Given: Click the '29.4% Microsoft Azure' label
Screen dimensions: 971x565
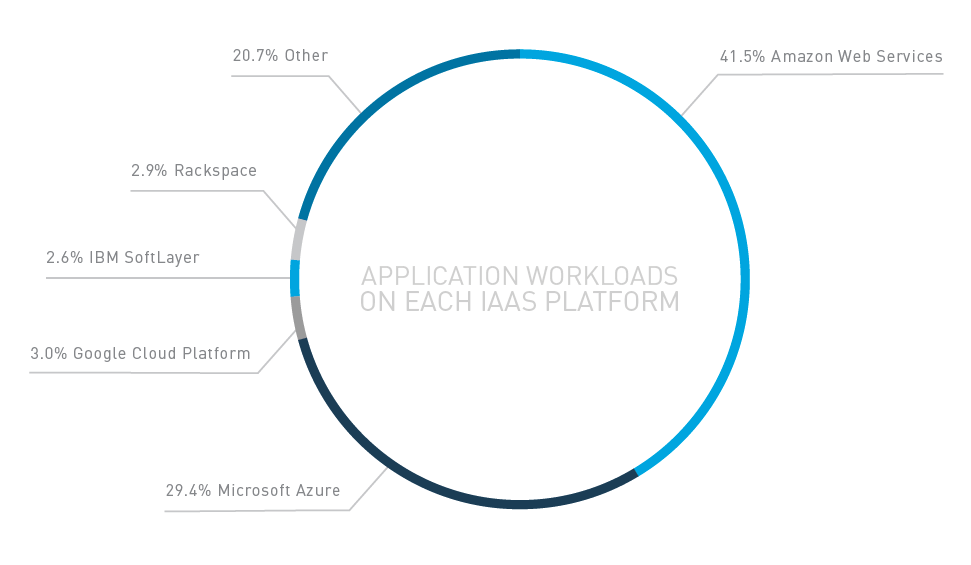Looking at the screenshot, I should 253,491.
